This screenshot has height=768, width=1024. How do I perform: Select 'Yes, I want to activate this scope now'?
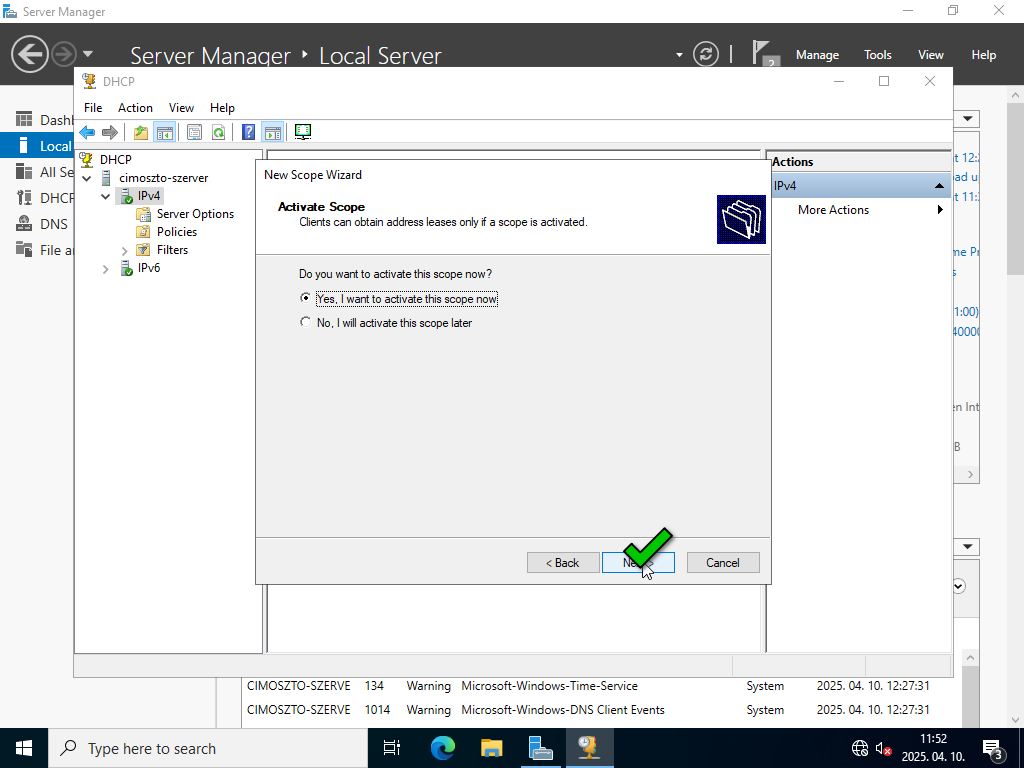tap(306, 299)
